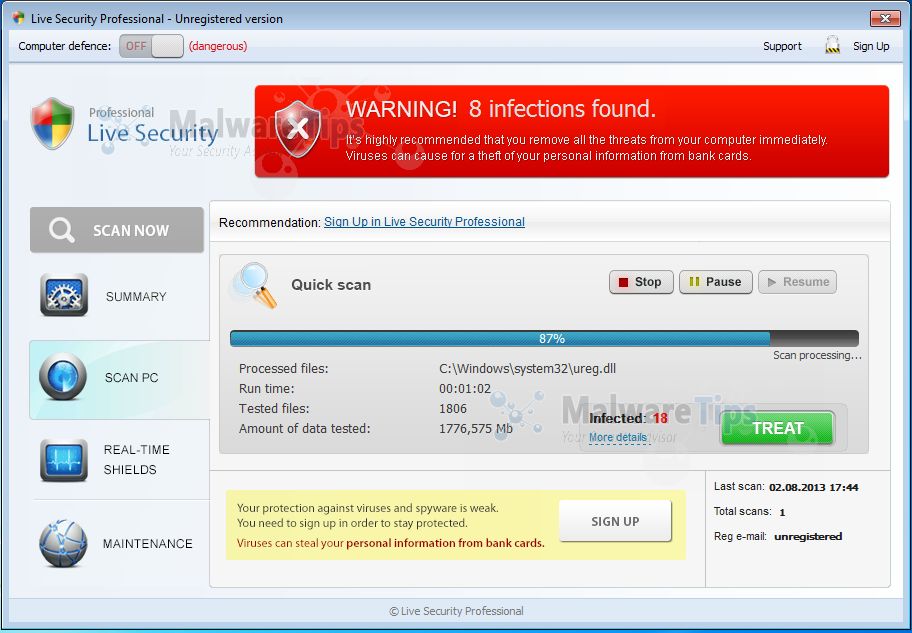Click the Scan processing status text
This screenshot has width=912, height=633.
(x=817, y=355)
